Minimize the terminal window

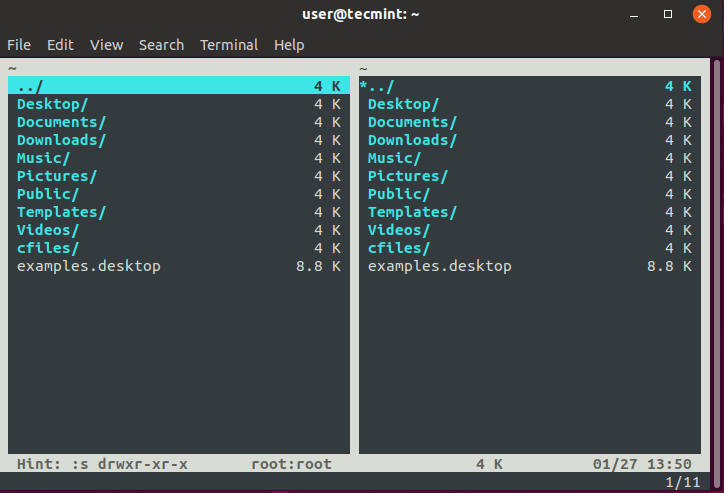[x=634, y=14]
